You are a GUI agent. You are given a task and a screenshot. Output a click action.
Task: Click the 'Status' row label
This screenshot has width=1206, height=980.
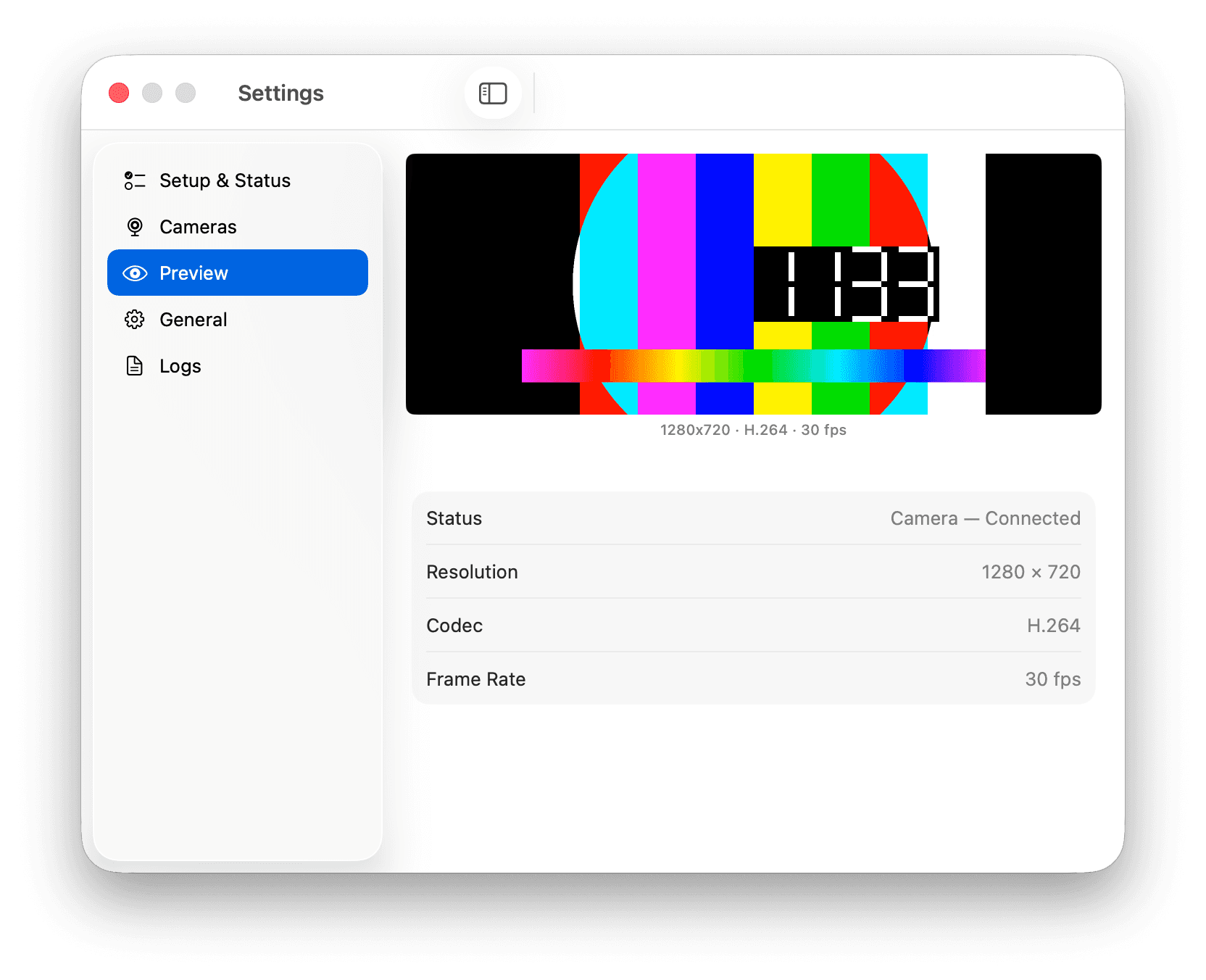pyautogui.click(x=454, y=518)
